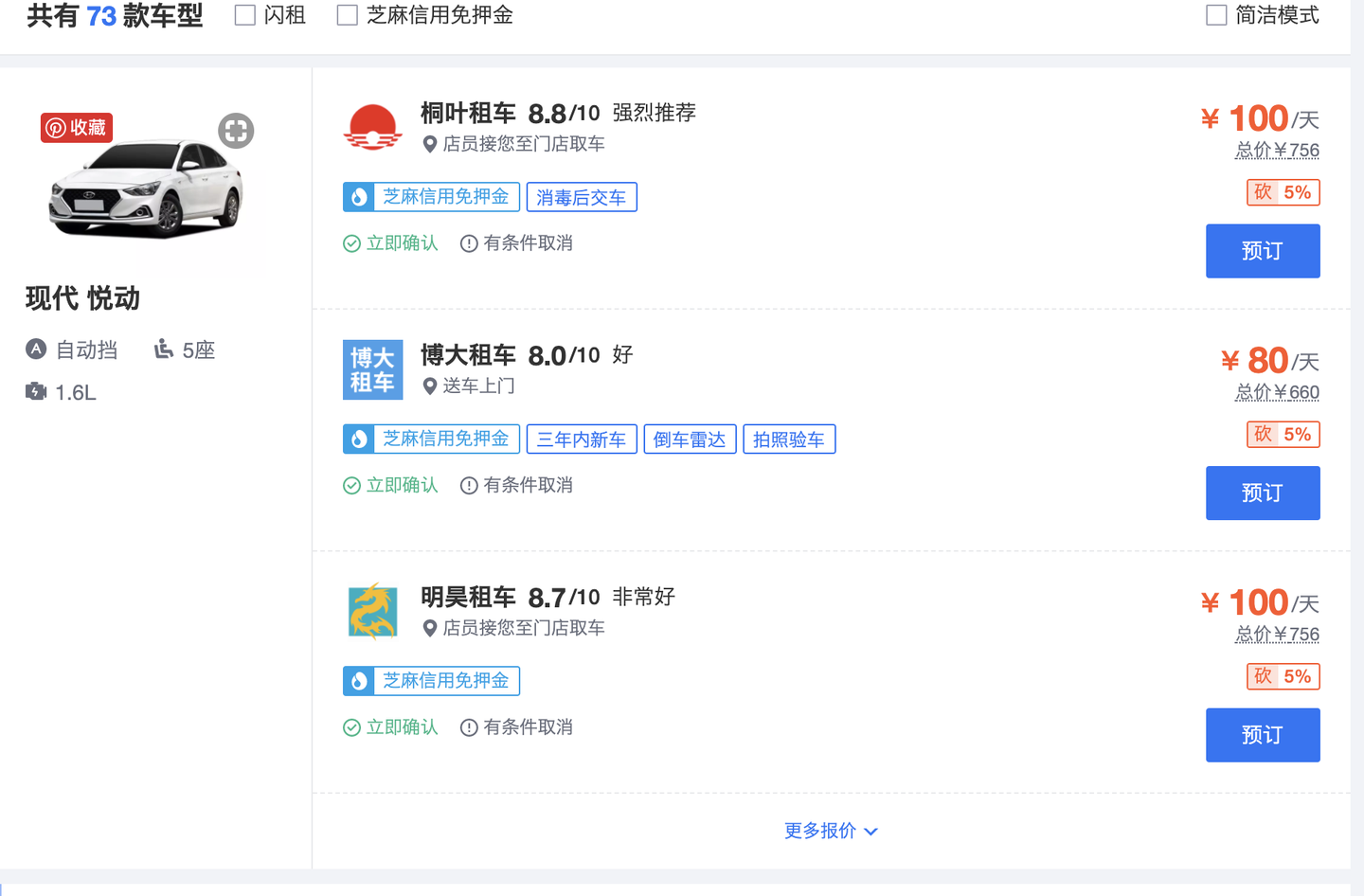The height and width of the screenshot is (896, 1364).
Task: Click info icon for 有条件取消 in 博大租车
Action: tap(469, 486)
